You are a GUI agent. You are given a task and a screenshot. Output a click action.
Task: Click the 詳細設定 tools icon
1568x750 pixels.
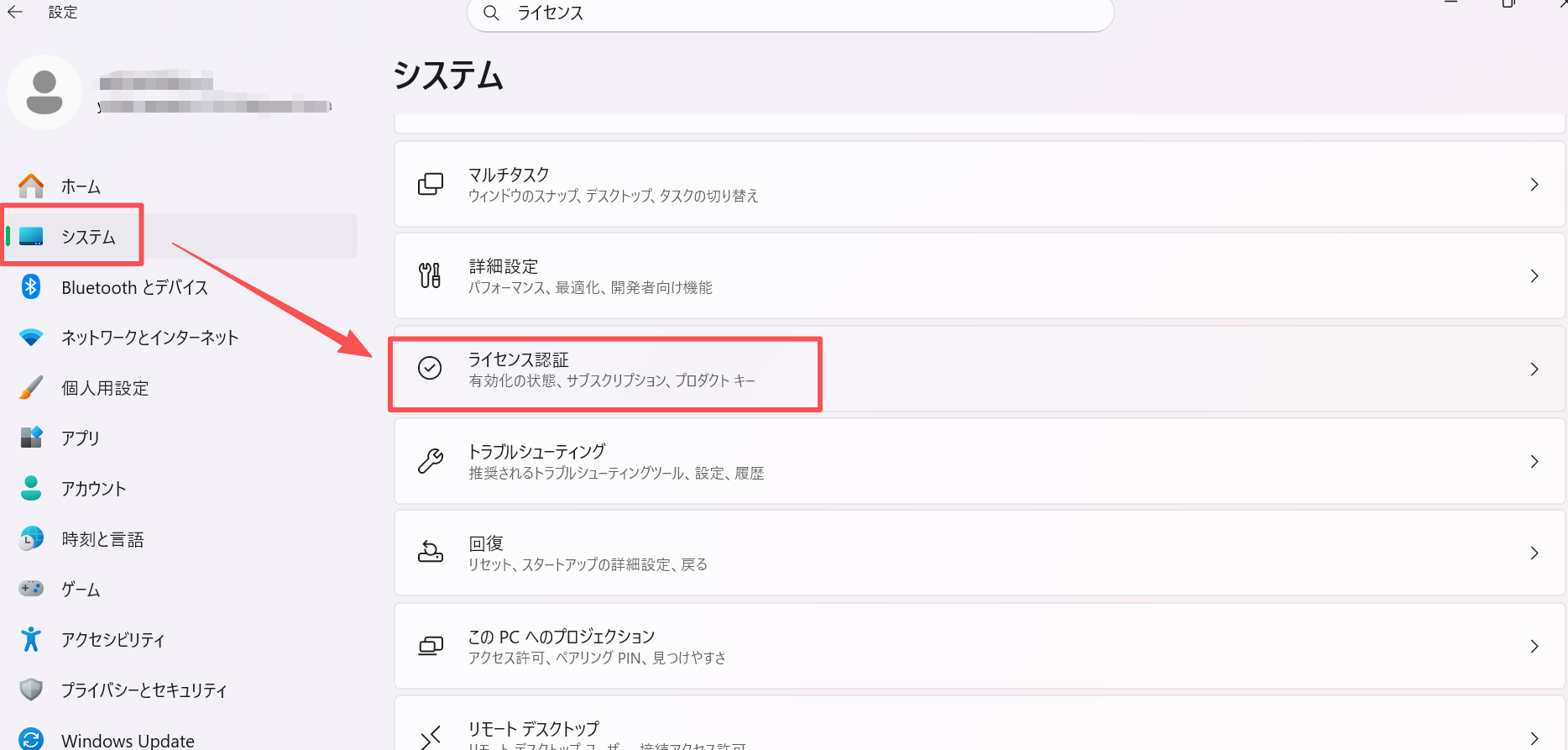[x=431, y=275]
